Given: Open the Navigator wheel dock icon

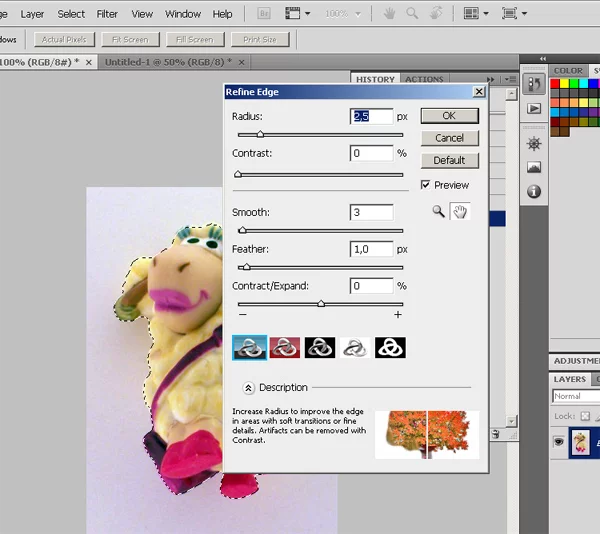Looking at the screenshot, I should tap(534, 144).
